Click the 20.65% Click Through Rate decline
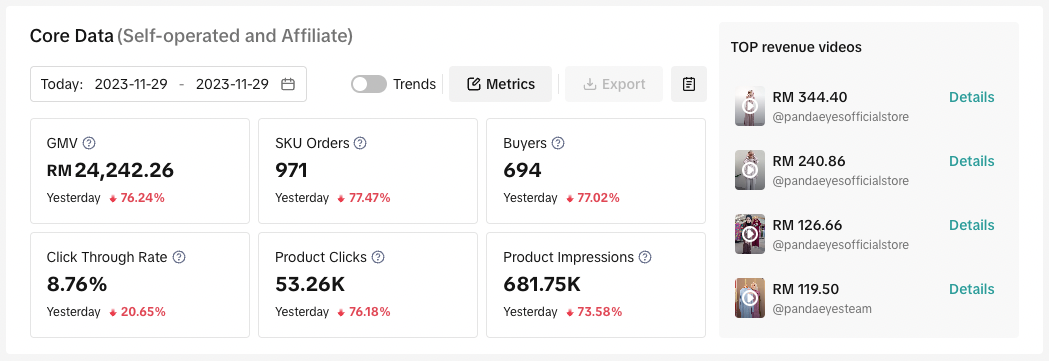Image resolution: width=1049 pixels, height=361 pixels. [x=143, y=312]
